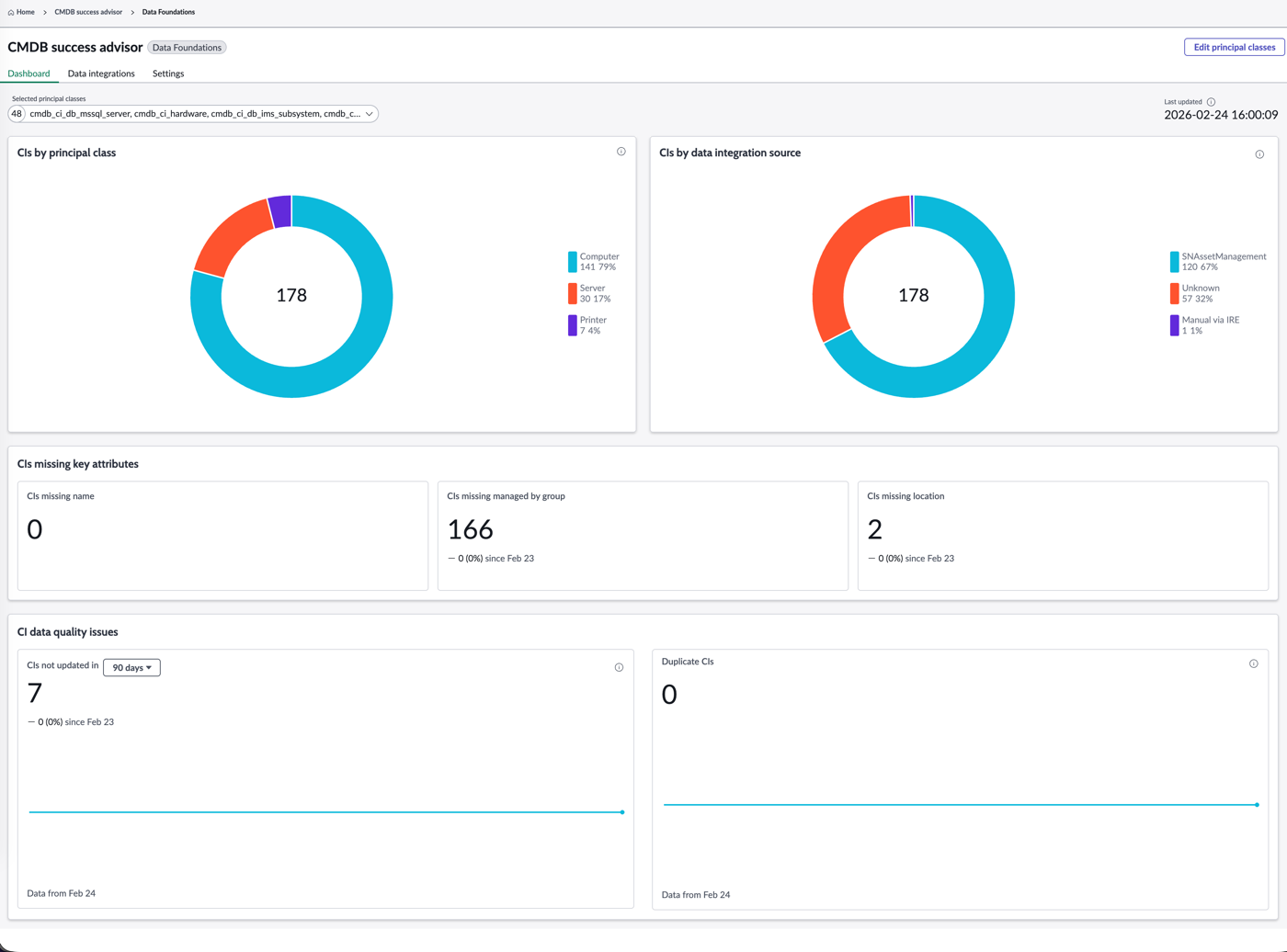The height and width of the screenshot is (952, 1287).
Task: Click info icon on CIs not updated card
Action: pos(619,667)
